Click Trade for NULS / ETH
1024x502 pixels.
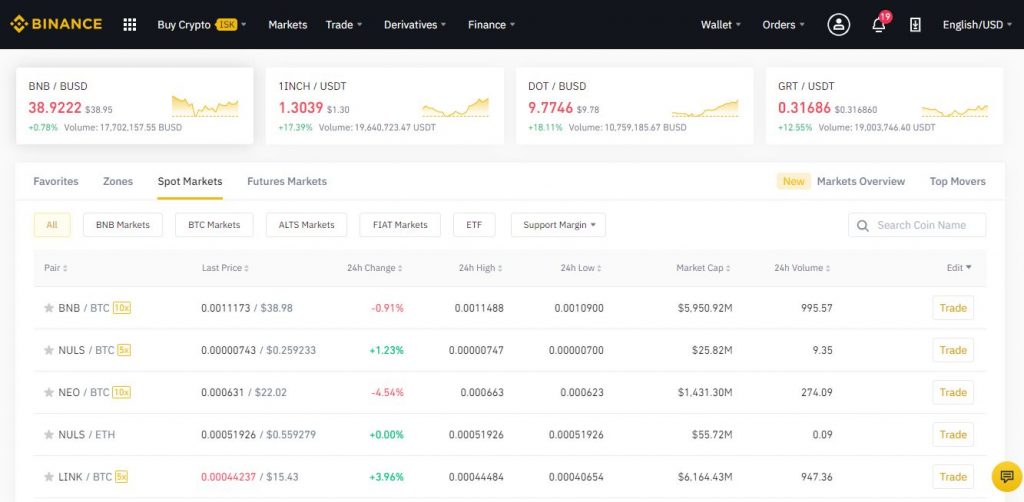coord(953,434)
